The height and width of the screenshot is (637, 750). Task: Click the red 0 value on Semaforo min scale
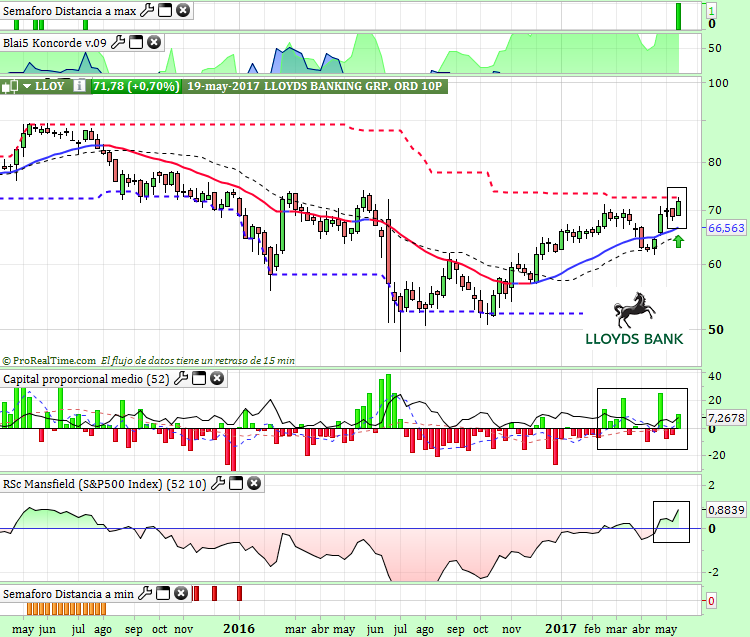tap(711, 601)
